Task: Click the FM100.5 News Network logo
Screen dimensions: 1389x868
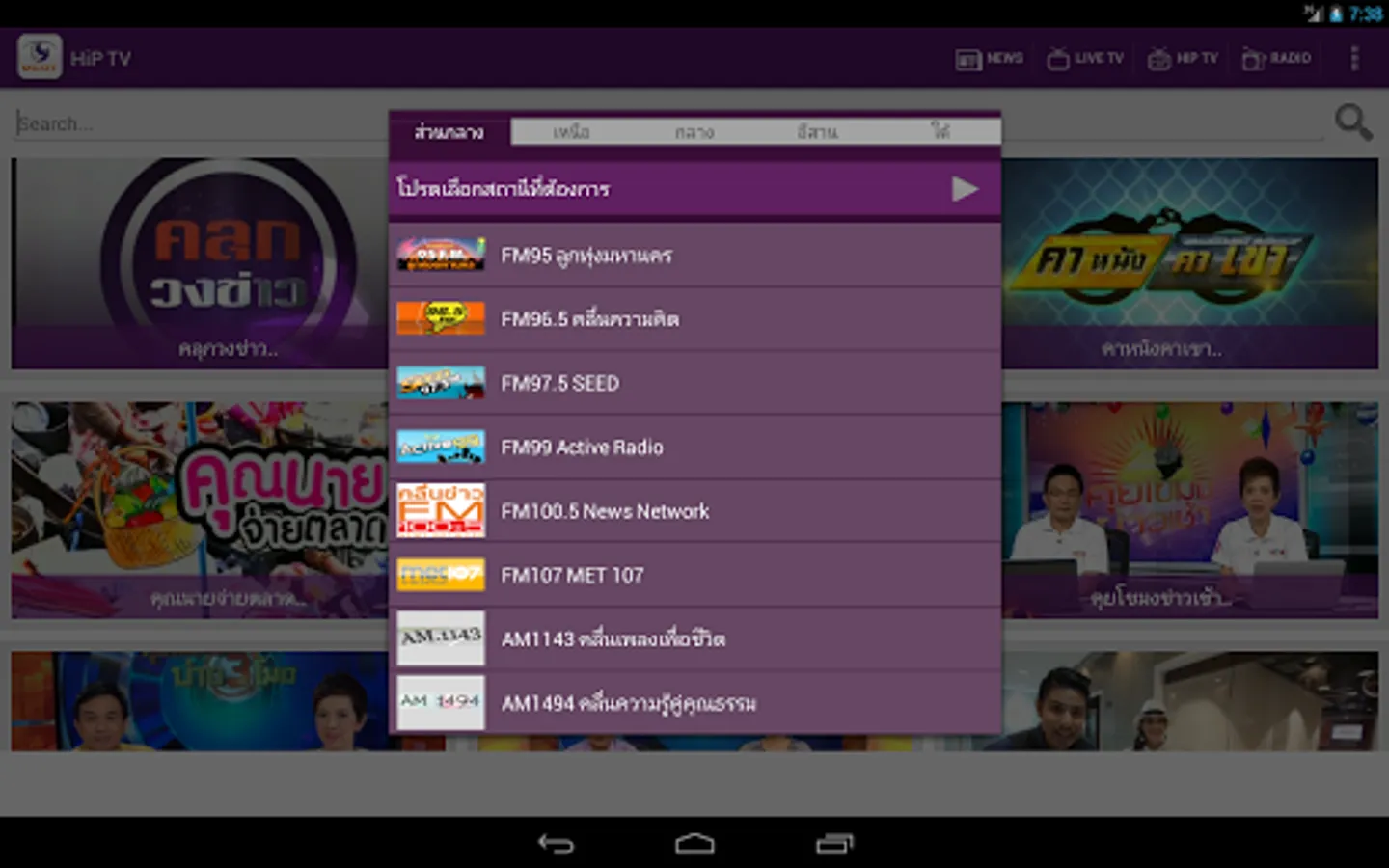Action: tap(441, 510)
